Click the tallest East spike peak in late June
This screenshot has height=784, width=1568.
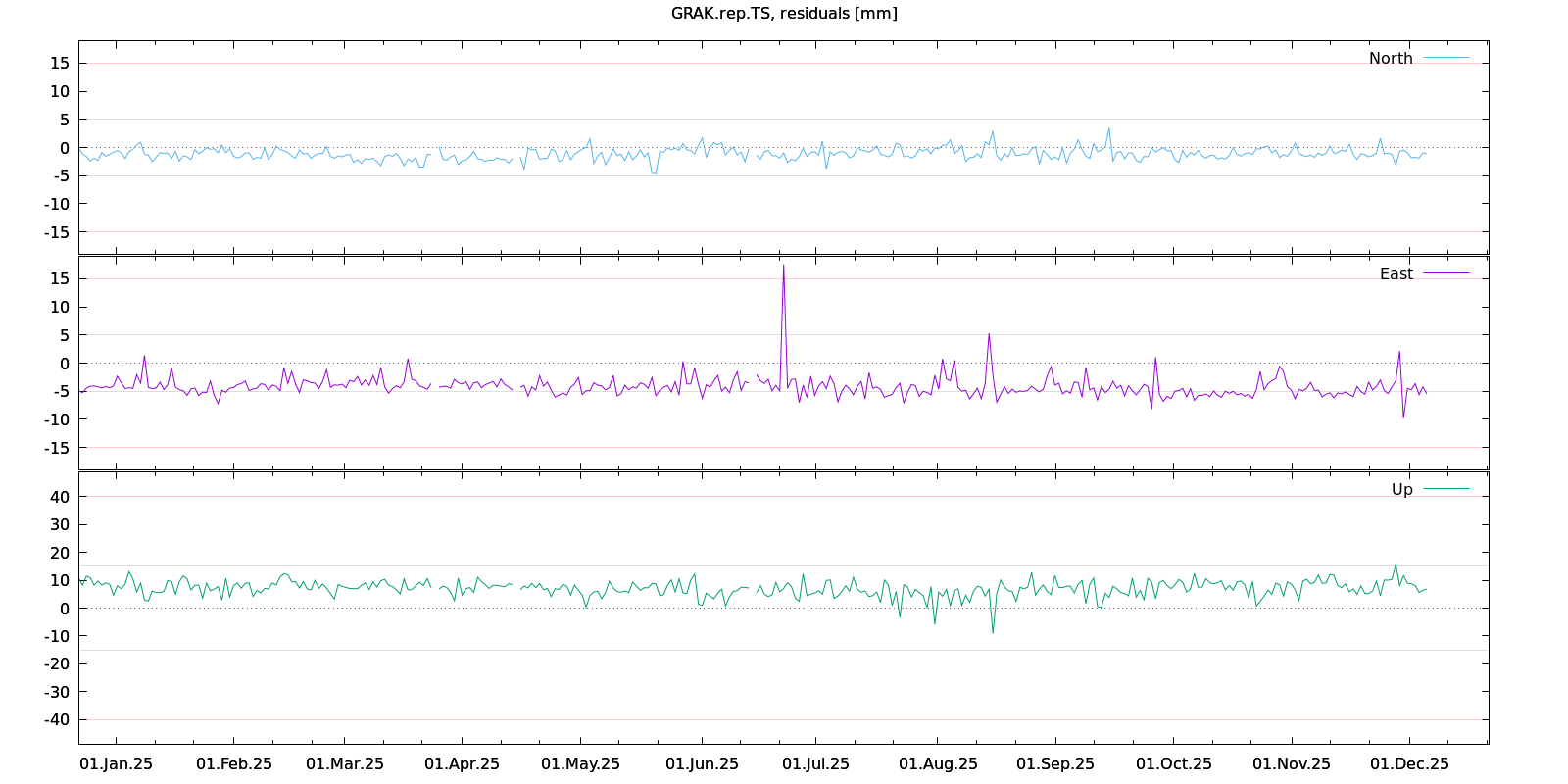click(783, 267)
